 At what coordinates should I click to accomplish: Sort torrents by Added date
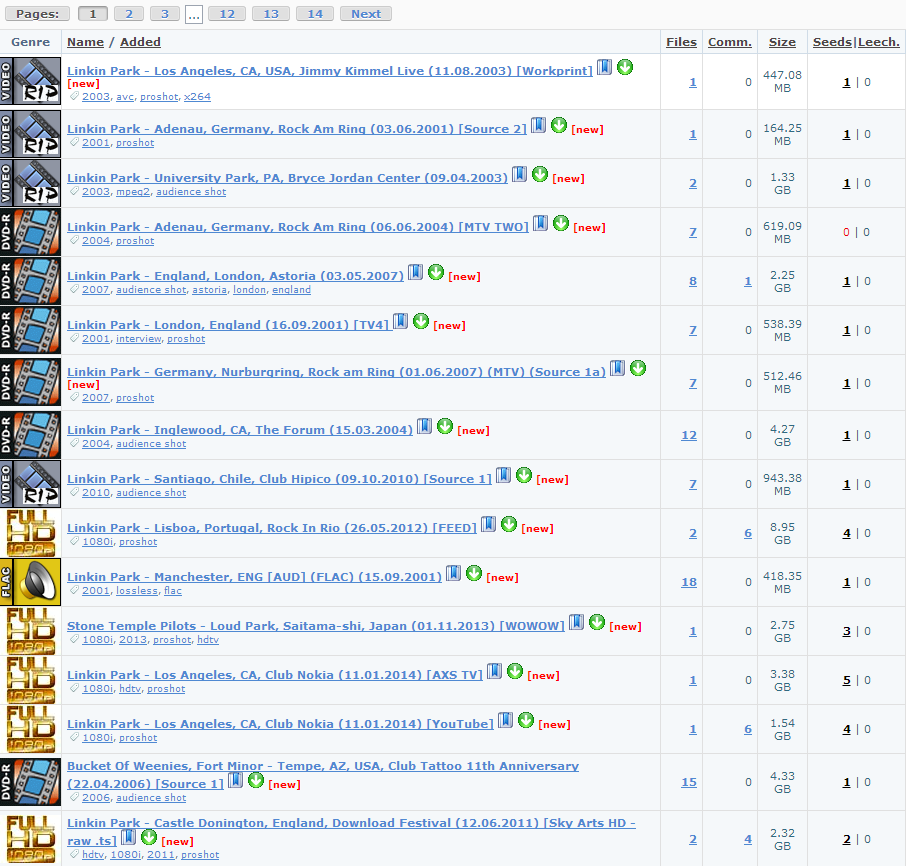point(140,42)
